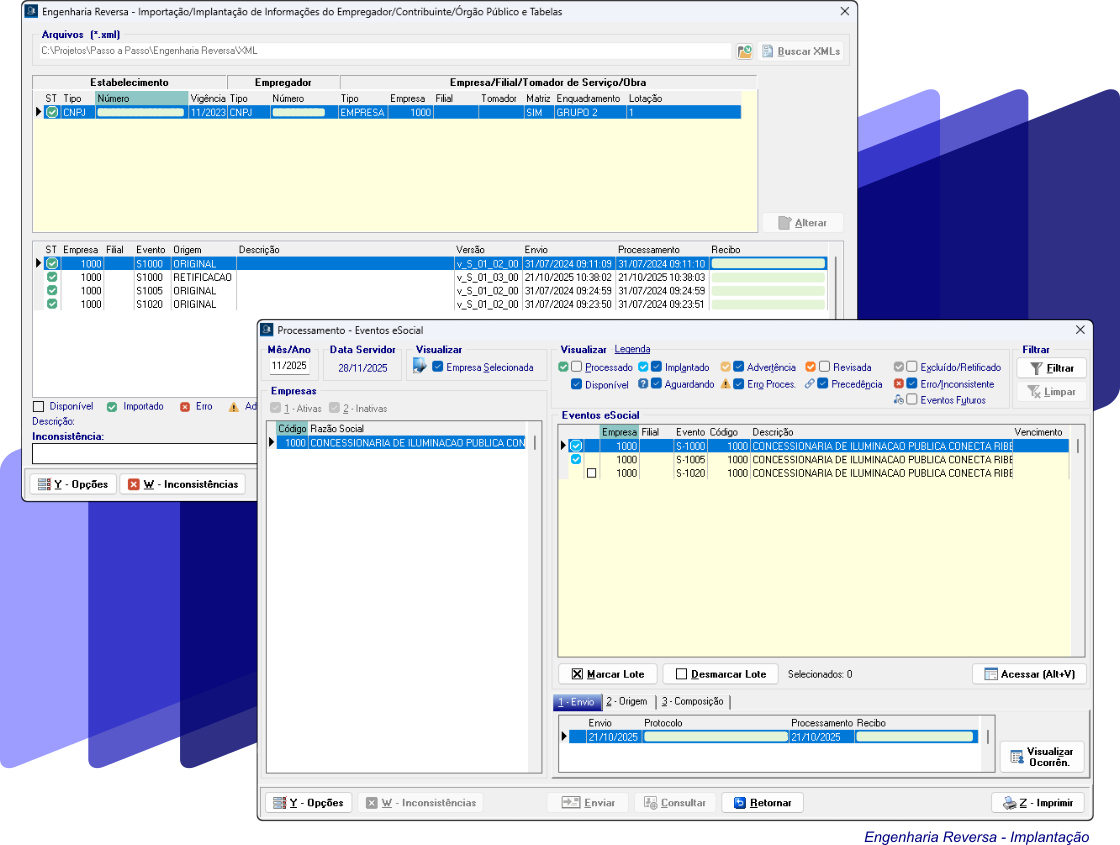Click Buscar XMLs button

800,51
